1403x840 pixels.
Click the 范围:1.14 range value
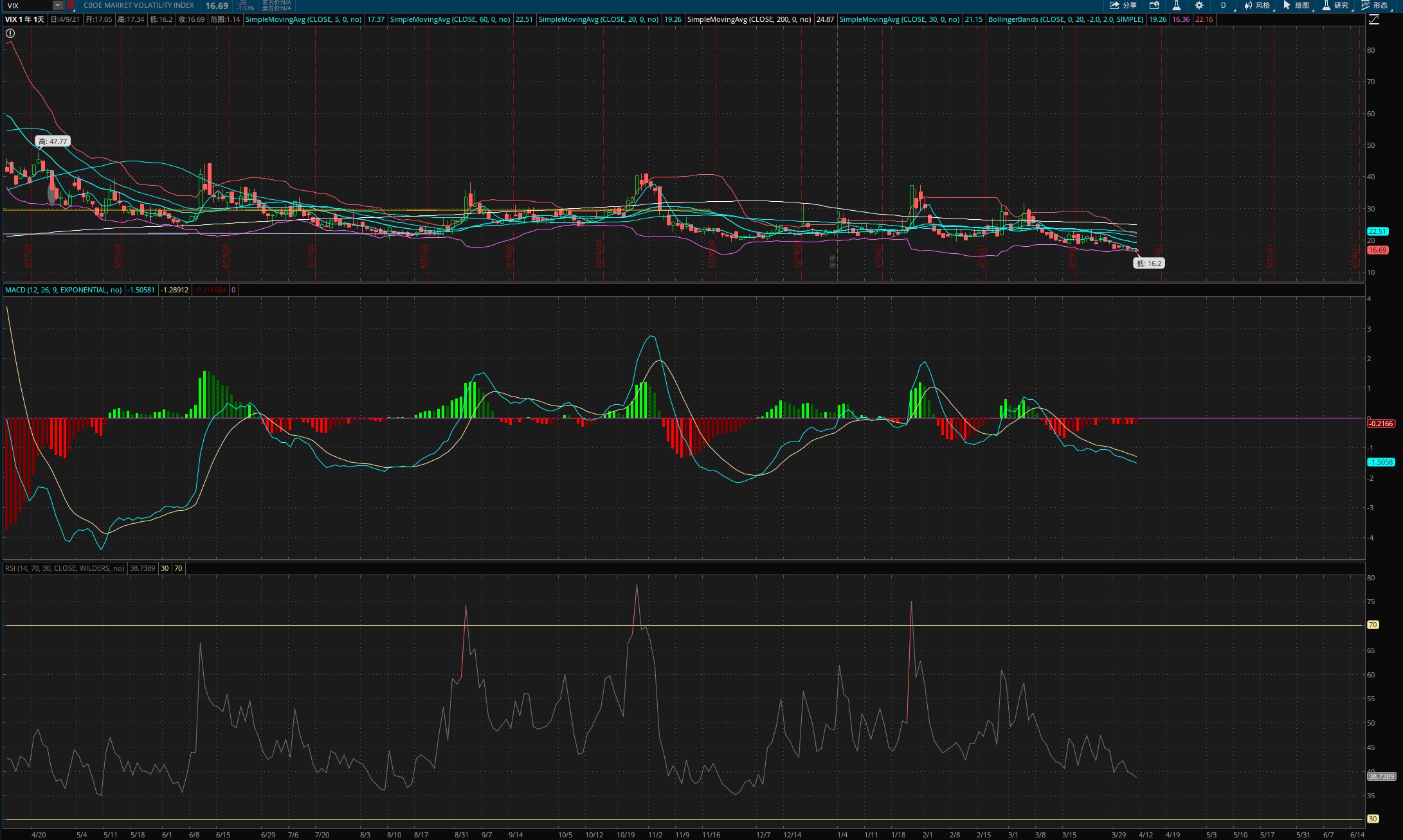[x=225, y=19]
